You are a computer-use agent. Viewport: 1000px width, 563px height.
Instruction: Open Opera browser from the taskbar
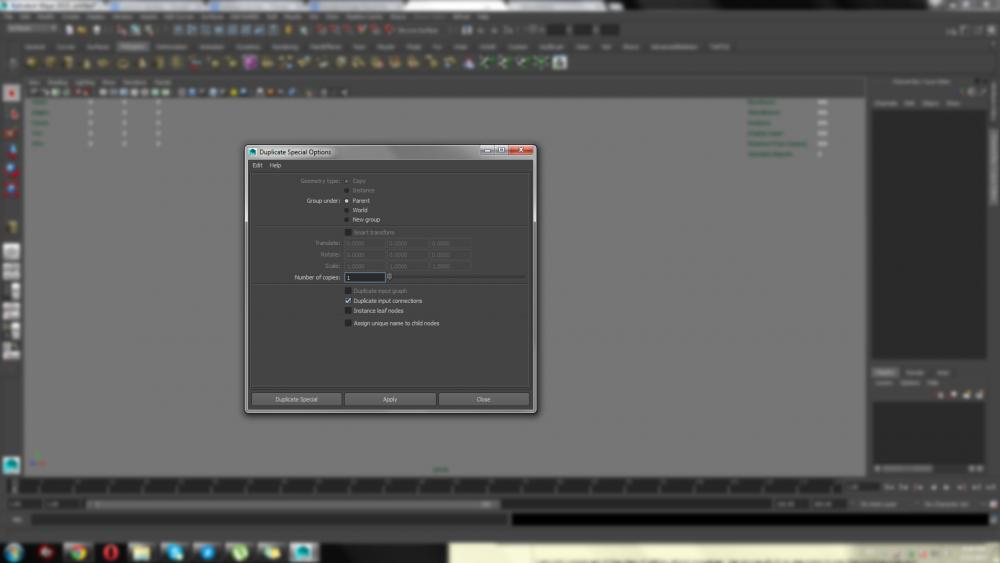click(x=110, y=552)
